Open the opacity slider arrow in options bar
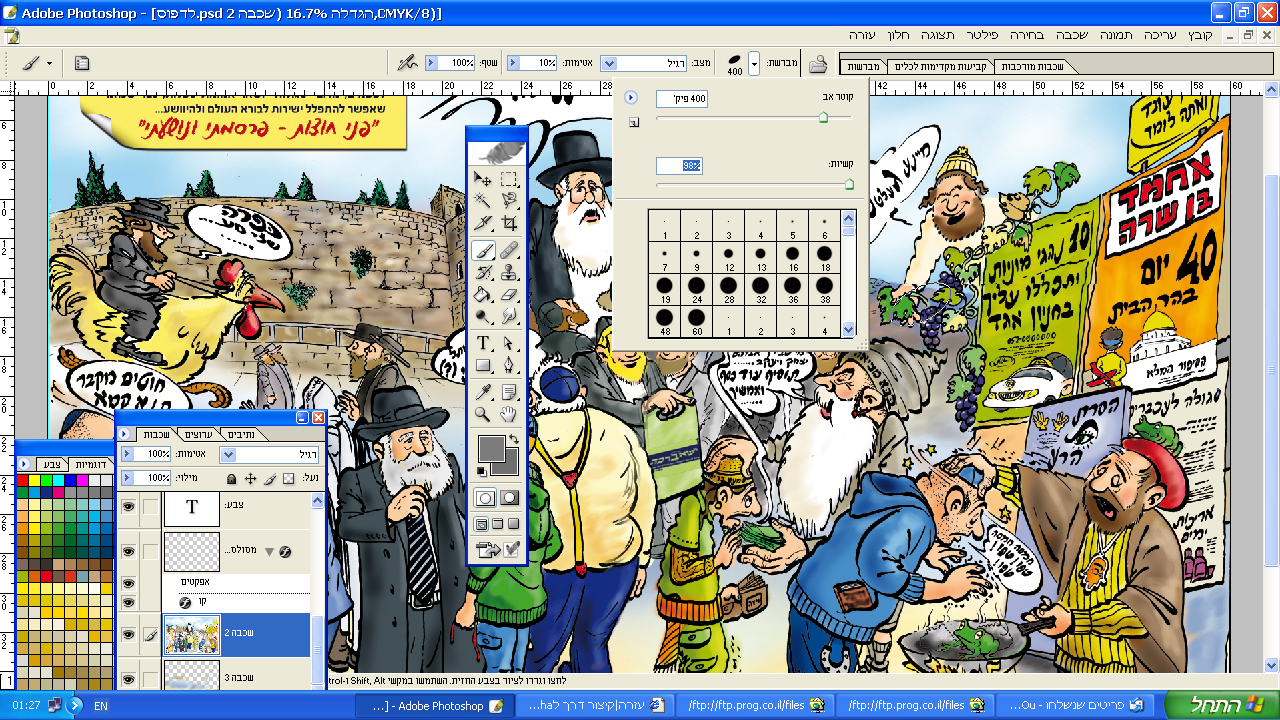 coord(513,63)
